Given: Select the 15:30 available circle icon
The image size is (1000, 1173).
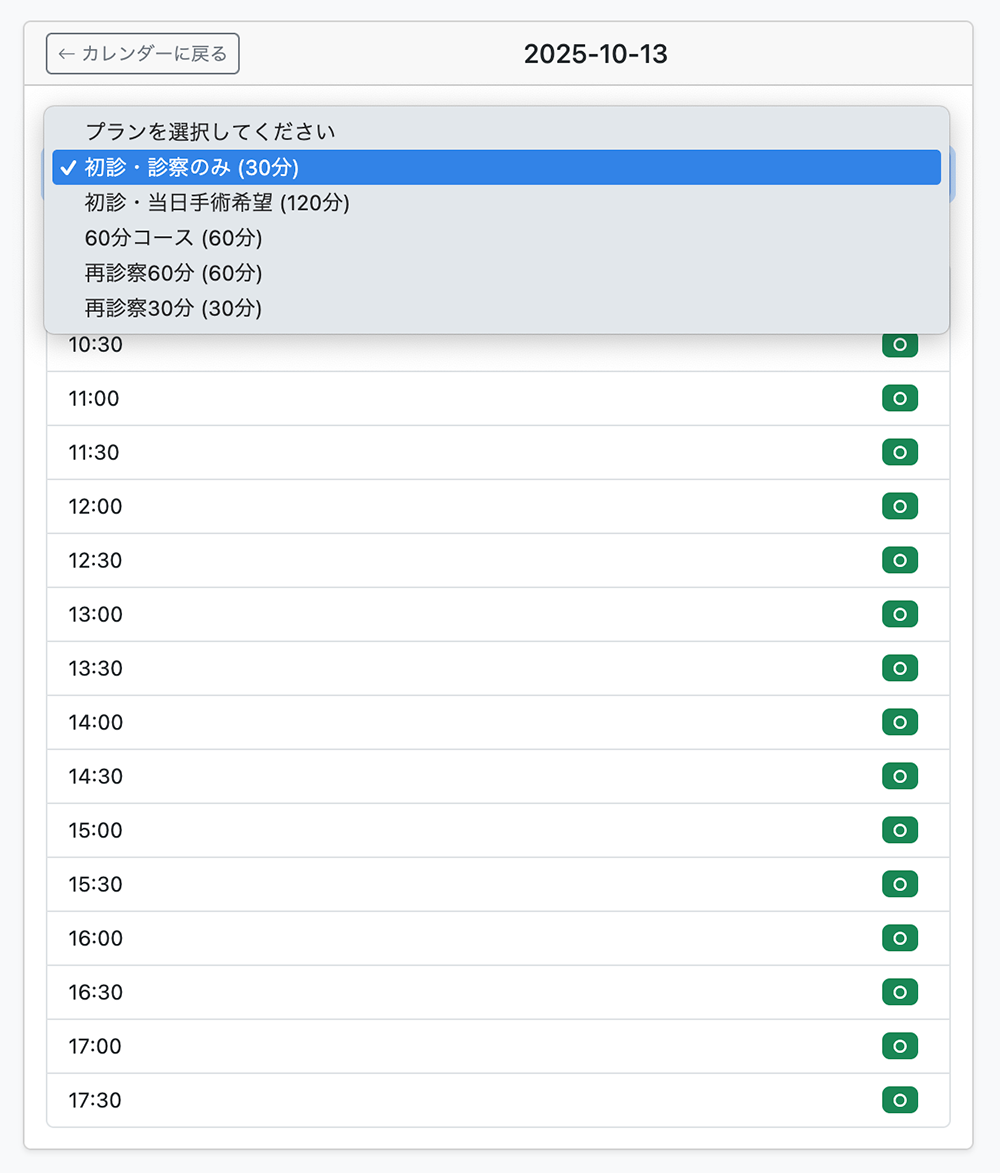Looking at the screenshot, I should 899,885.
